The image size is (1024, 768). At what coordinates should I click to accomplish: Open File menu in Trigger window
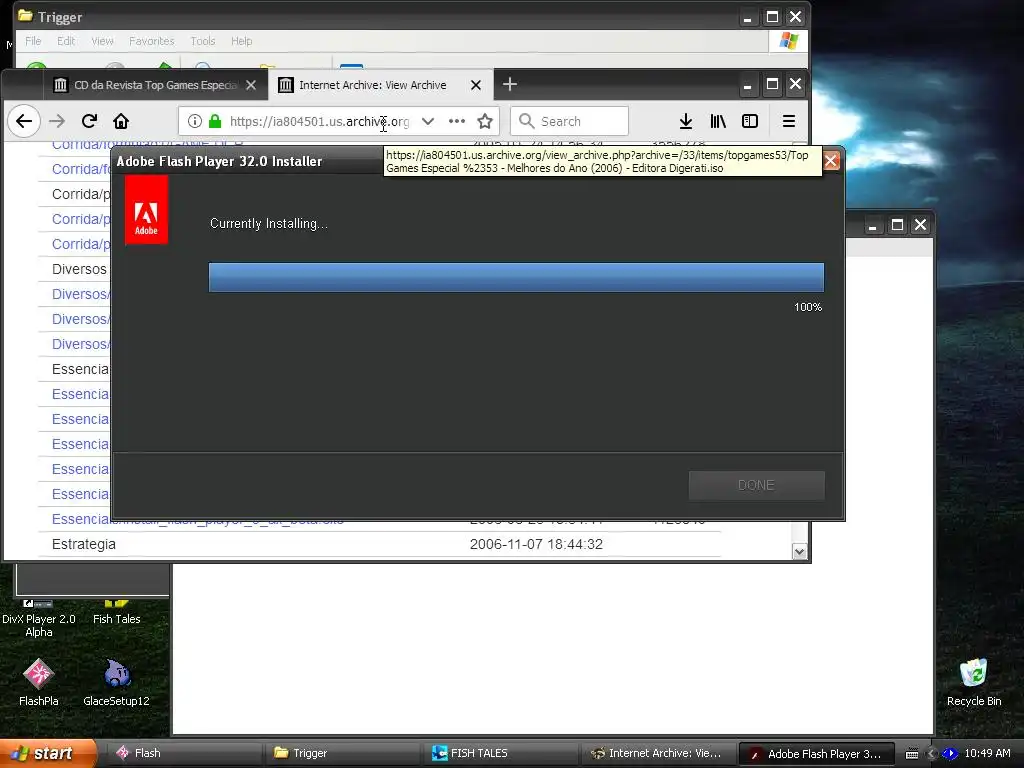click(33, 41)
